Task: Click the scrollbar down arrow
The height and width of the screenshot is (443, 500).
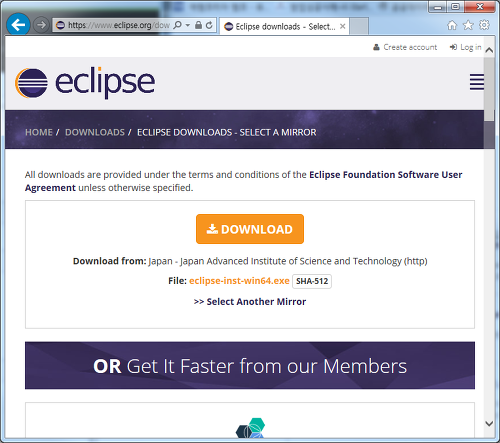Action: [489, 424]
